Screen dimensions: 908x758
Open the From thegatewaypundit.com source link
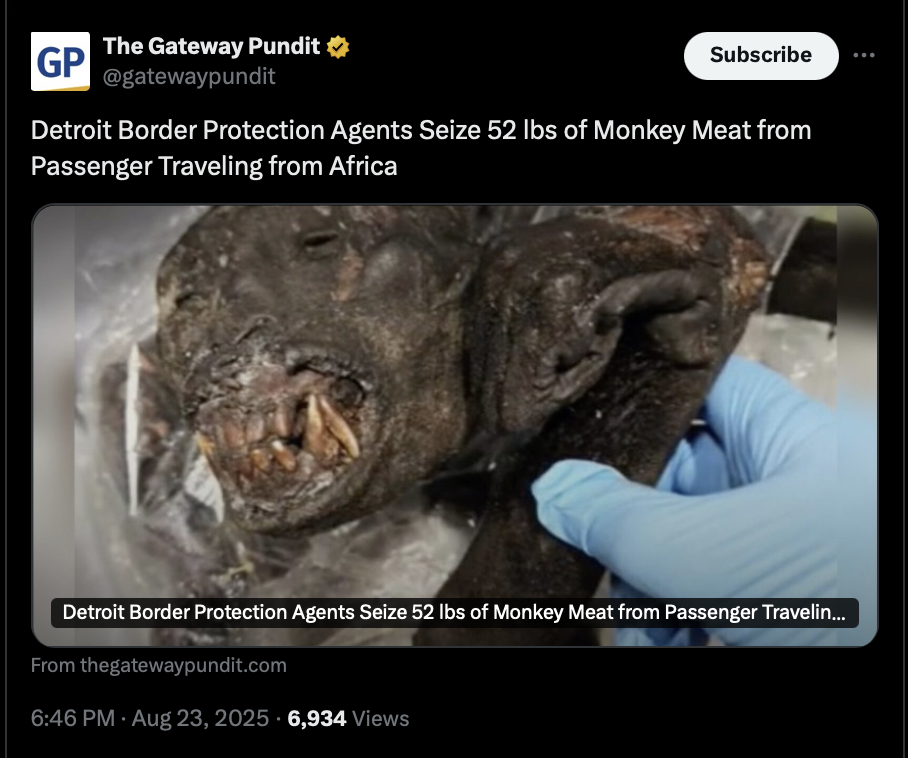point(159,665)
